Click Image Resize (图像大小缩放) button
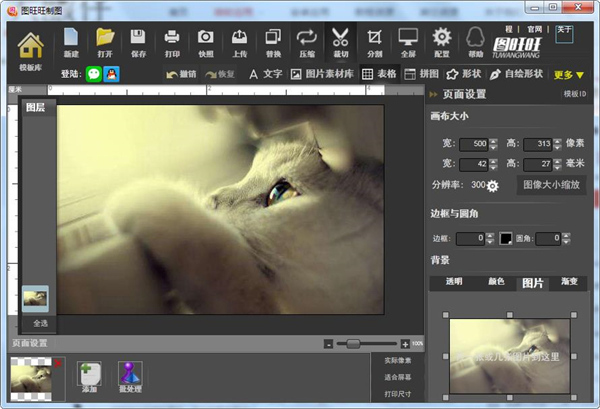 pos(549,185)
